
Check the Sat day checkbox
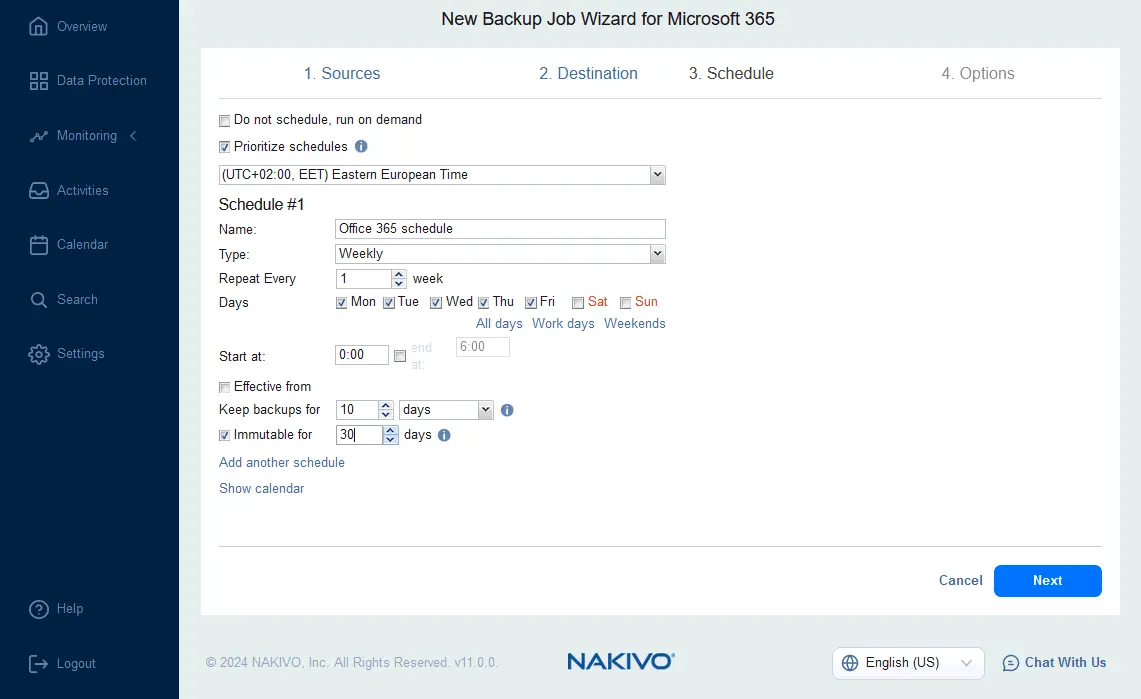pos(578,303)
